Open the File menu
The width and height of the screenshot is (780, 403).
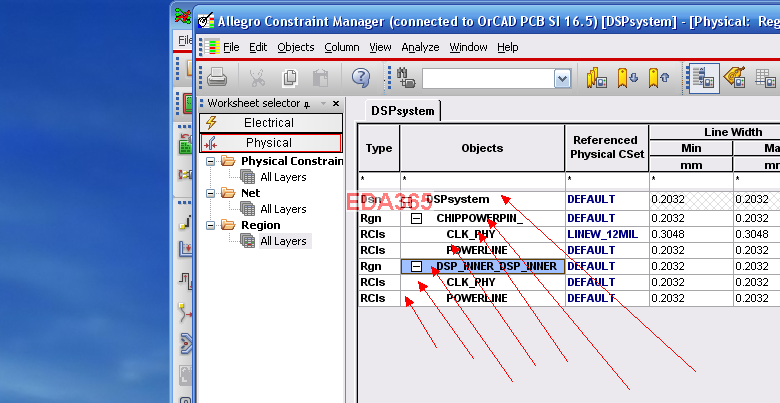coord(231,47)
